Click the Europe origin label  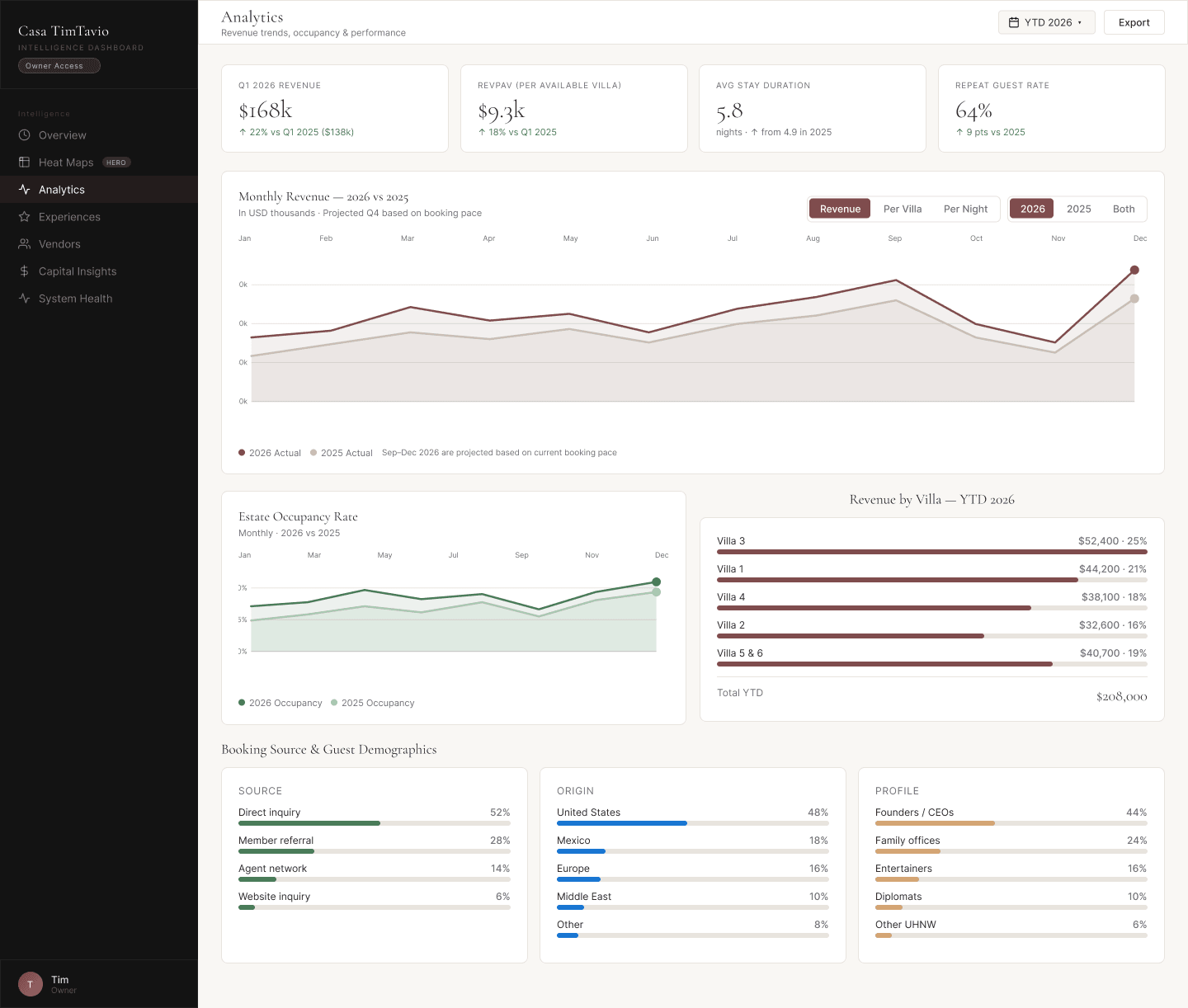(x=573, y=869)
